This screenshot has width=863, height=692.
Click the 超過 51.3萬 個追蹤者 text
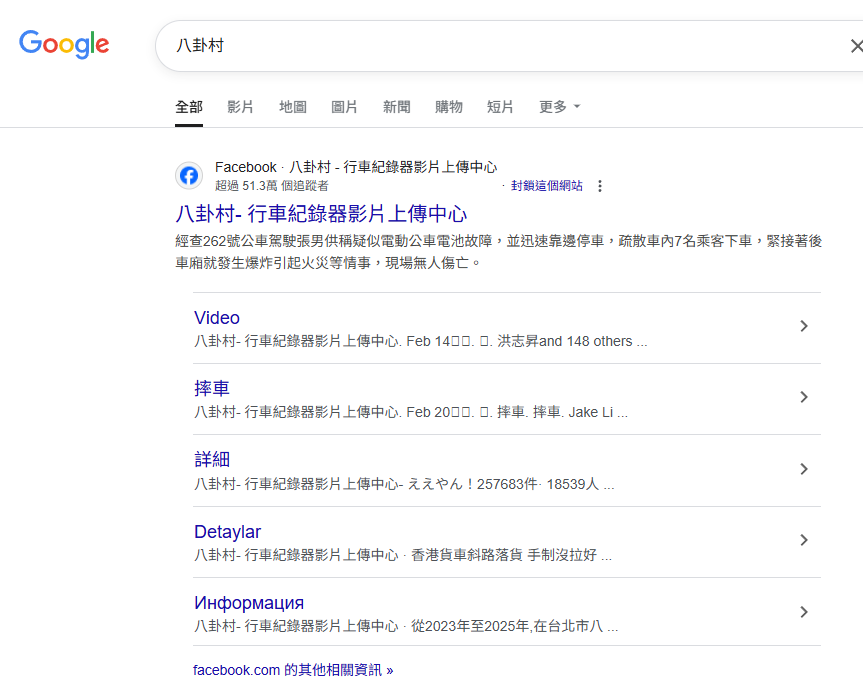(271, 186)
